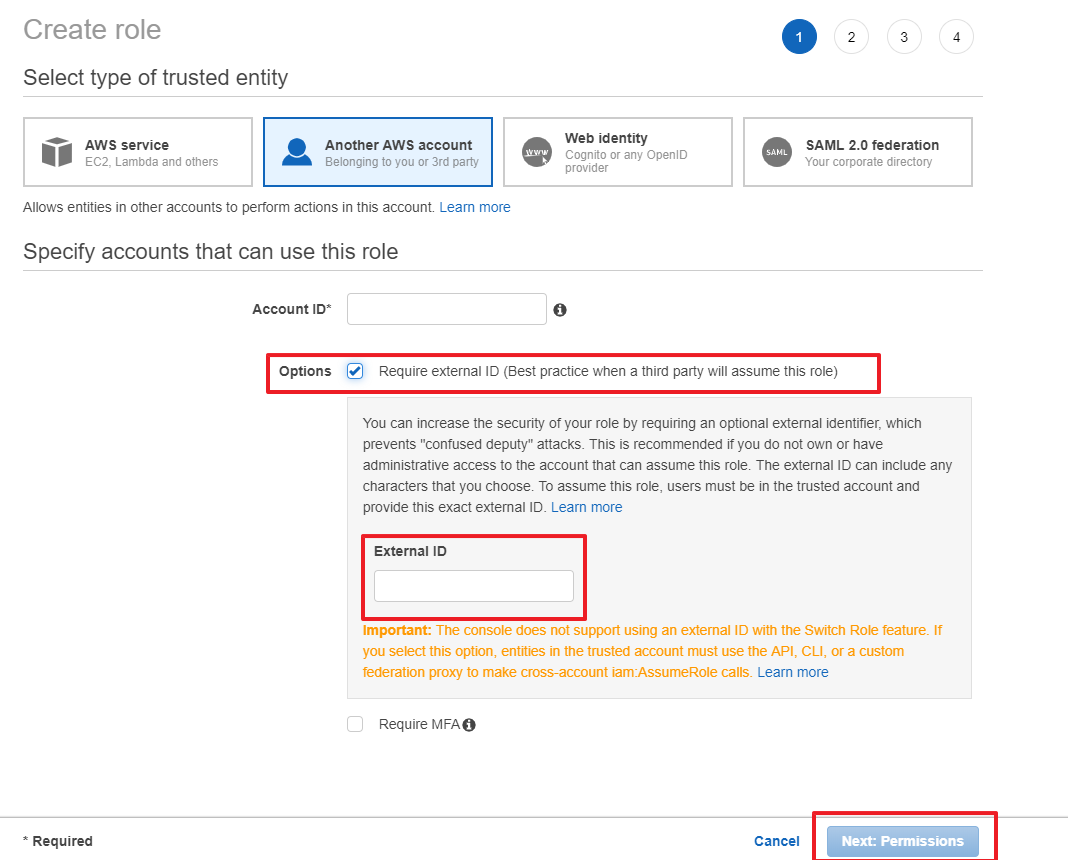This screenshot has height=860, width=1068.
Task: Click the Web identity globe icon
Action: [x=537, y=153]
